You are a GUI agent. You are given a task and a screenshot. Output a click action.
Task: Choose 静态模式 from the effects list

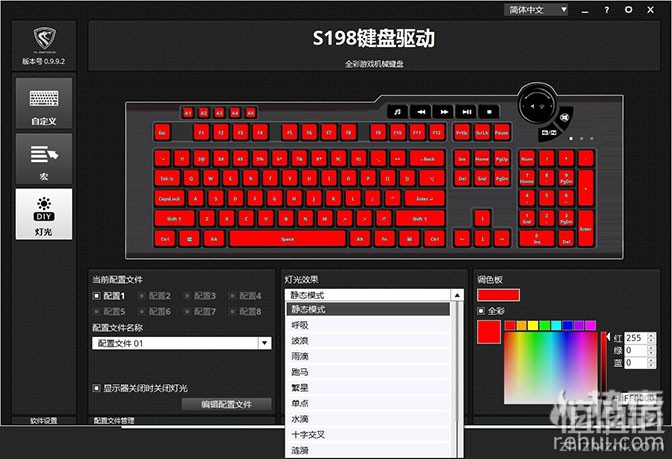click(x=368, y=309)
